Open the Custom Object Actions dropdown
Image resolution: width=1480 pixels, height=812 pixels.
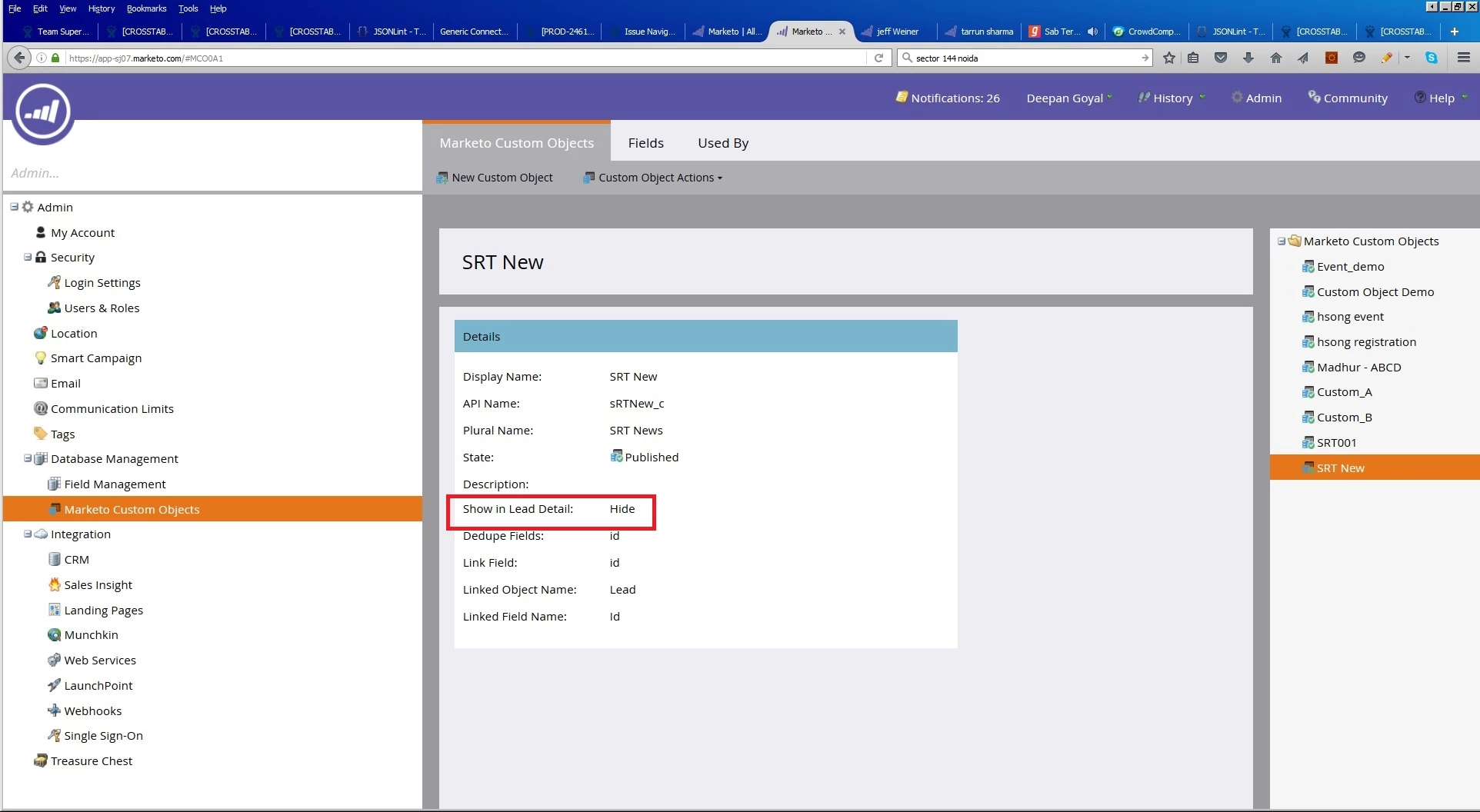coord(653,178)
